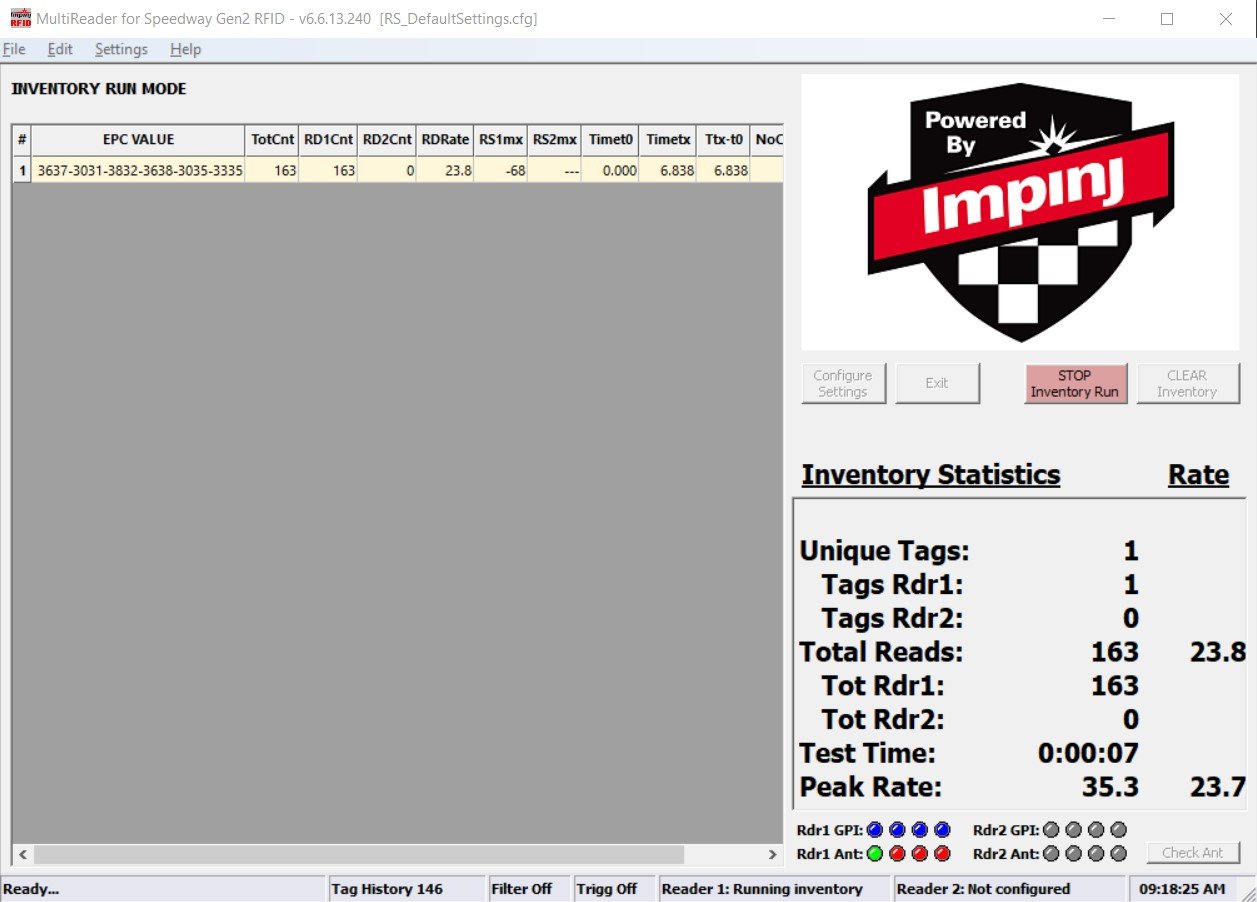
Task: Click the horizontal scrollbar right arrow
Action: point(772,855)
